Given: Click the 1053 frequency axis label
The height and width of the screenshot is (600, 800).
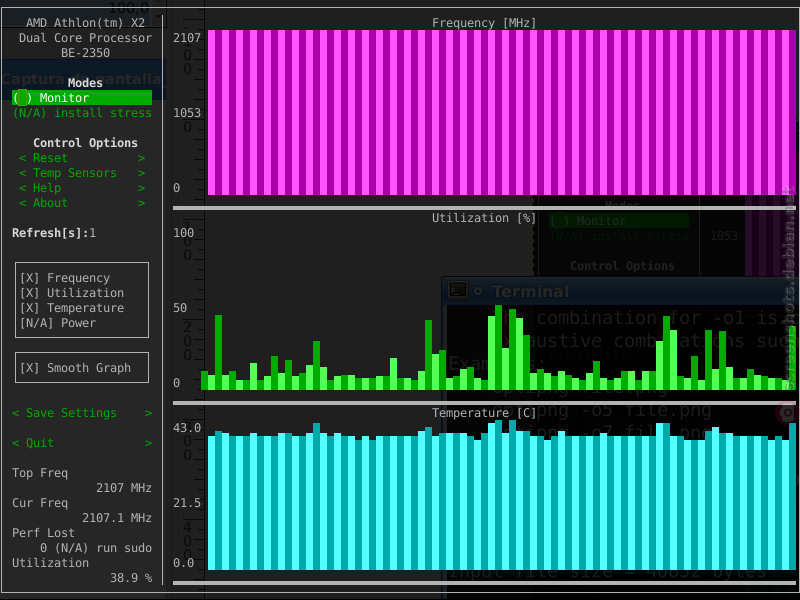Looking at the screenshot, I should pyautogui.click(x=187, y=113).
